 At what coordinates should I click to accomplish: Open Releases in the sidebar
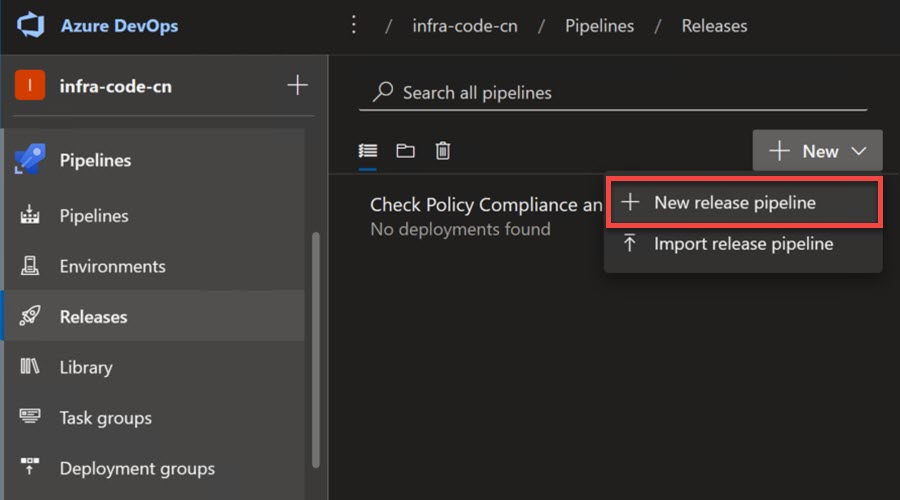(x=93, y=317)
